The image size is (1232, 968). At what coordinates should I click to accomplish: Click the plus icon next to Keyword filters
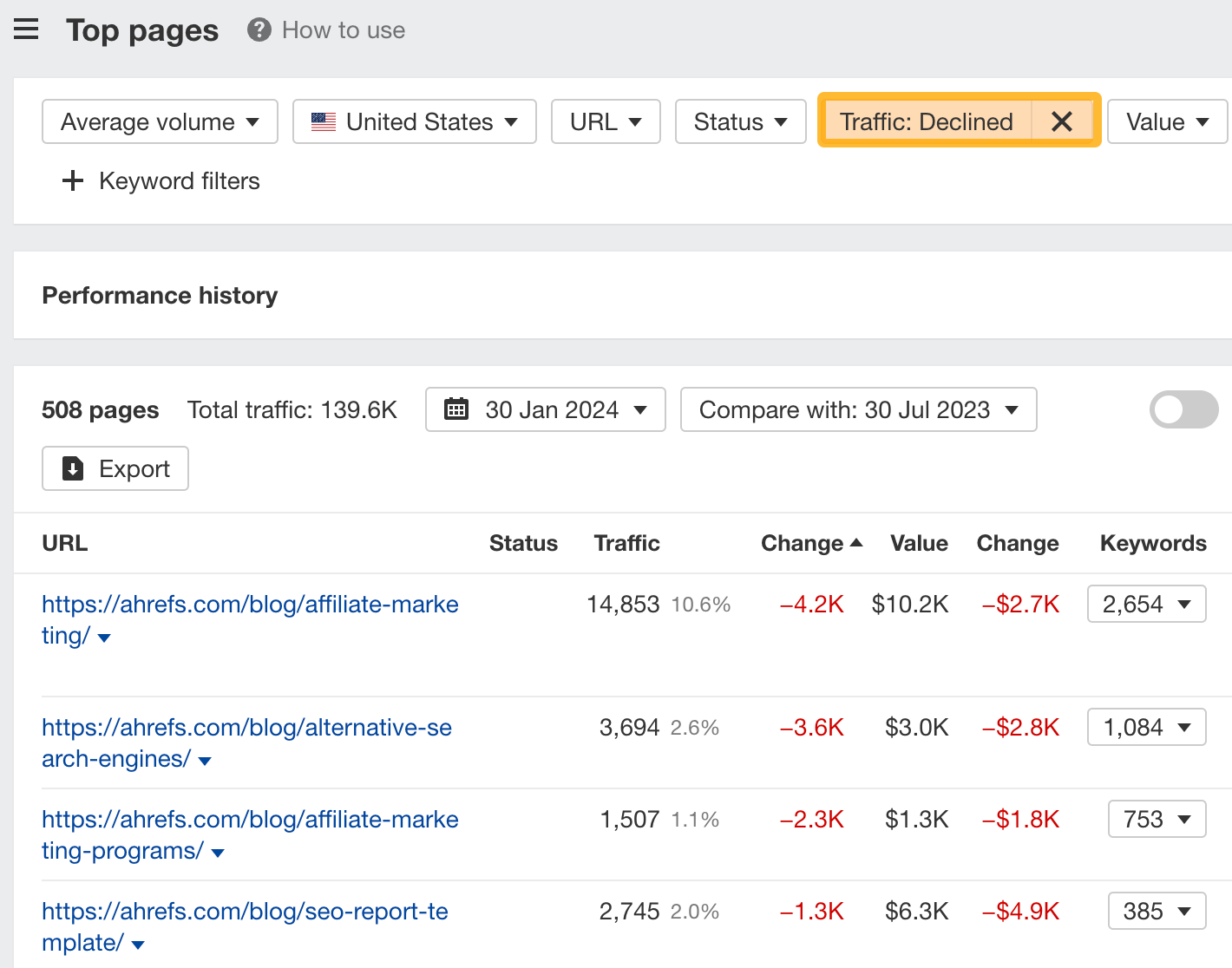pyautogui.click(x=73, y=180)
